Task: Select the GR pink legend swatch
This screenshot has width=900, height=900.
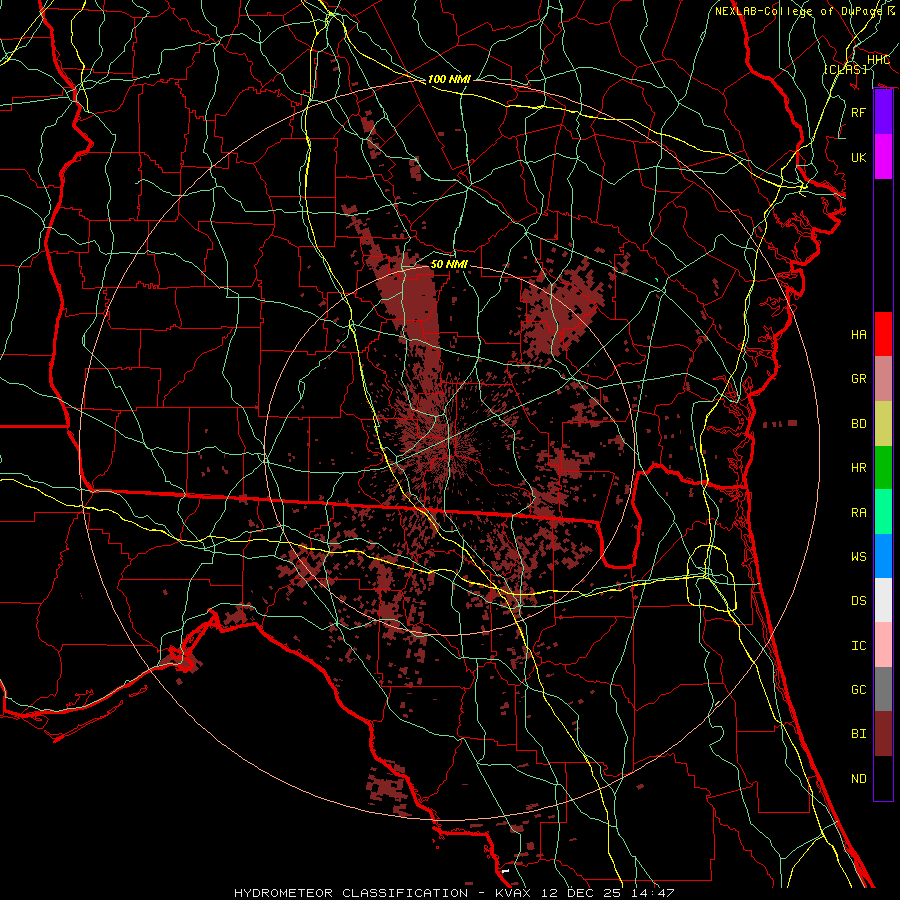Action: click(x=883, y=378)
